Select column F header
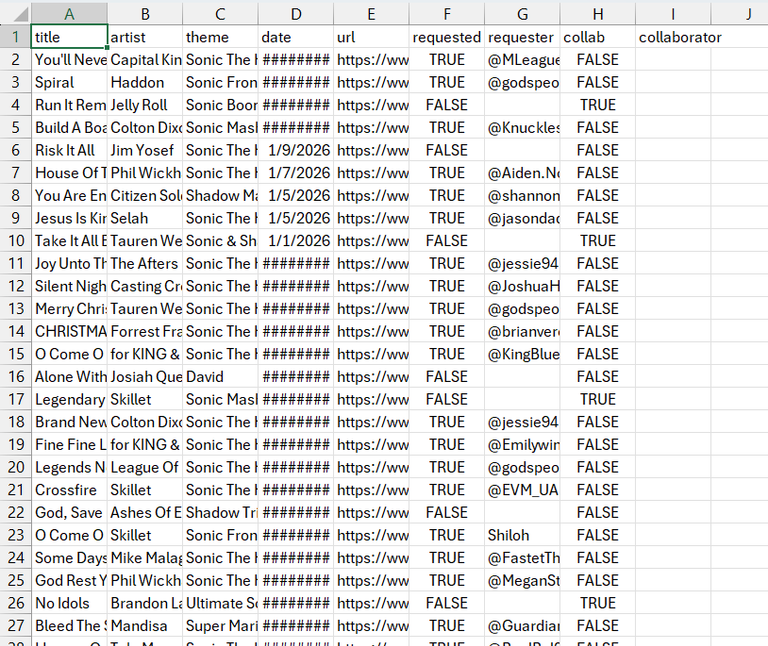 pos(447,14)
